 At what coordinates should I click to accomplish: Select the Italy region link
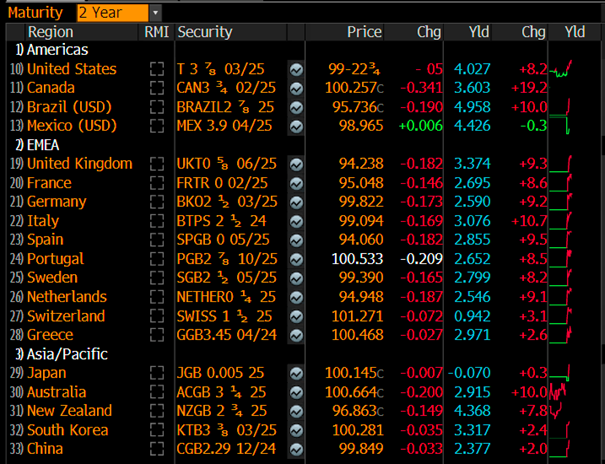[43, 221]
